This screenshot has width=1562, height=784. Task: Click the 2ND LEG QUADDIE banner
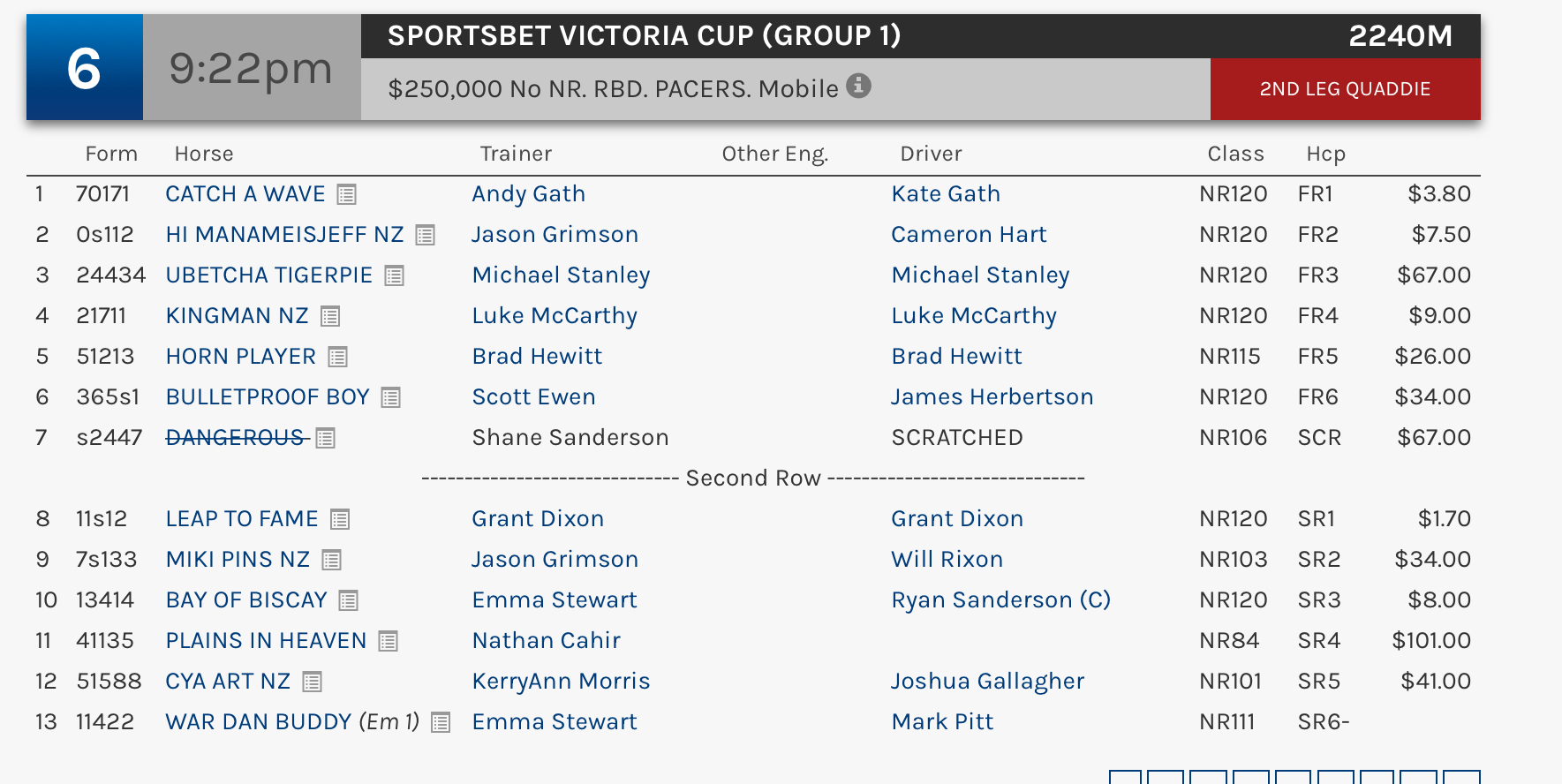(1345, 89)
